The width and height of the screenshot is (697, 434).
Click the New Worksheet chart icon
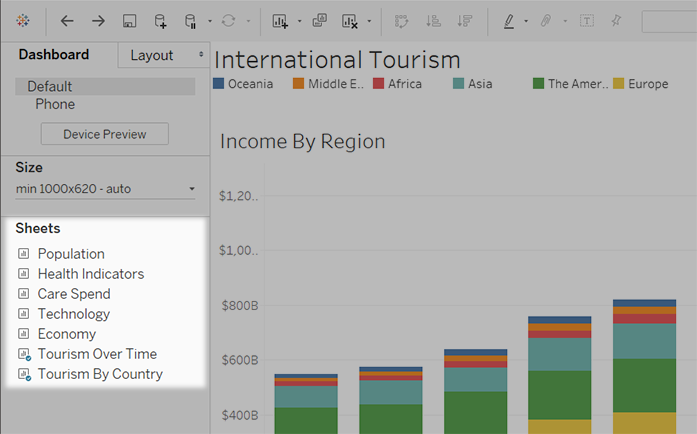pyautogui.click(x=280, y=21)
